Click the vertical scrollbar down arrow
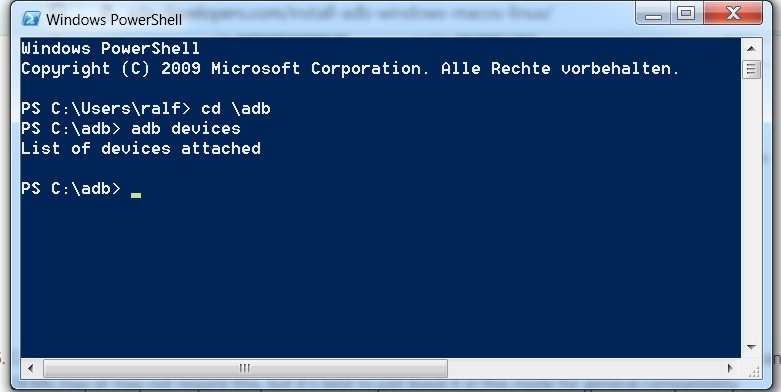The height and width of the screenshot is (392, 781). (751, 347)
